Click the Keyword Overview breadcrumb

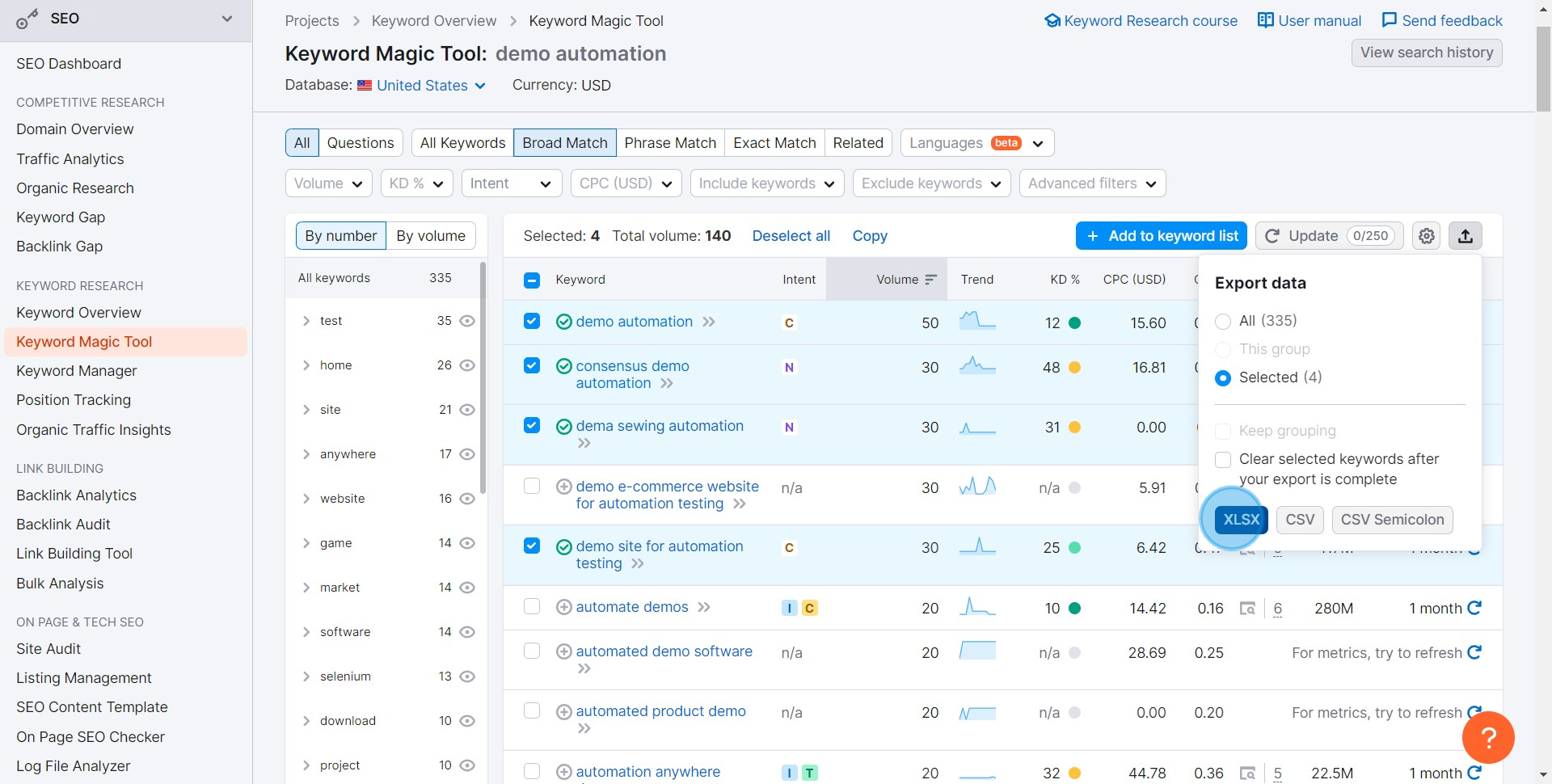click(x=434, y=21)
